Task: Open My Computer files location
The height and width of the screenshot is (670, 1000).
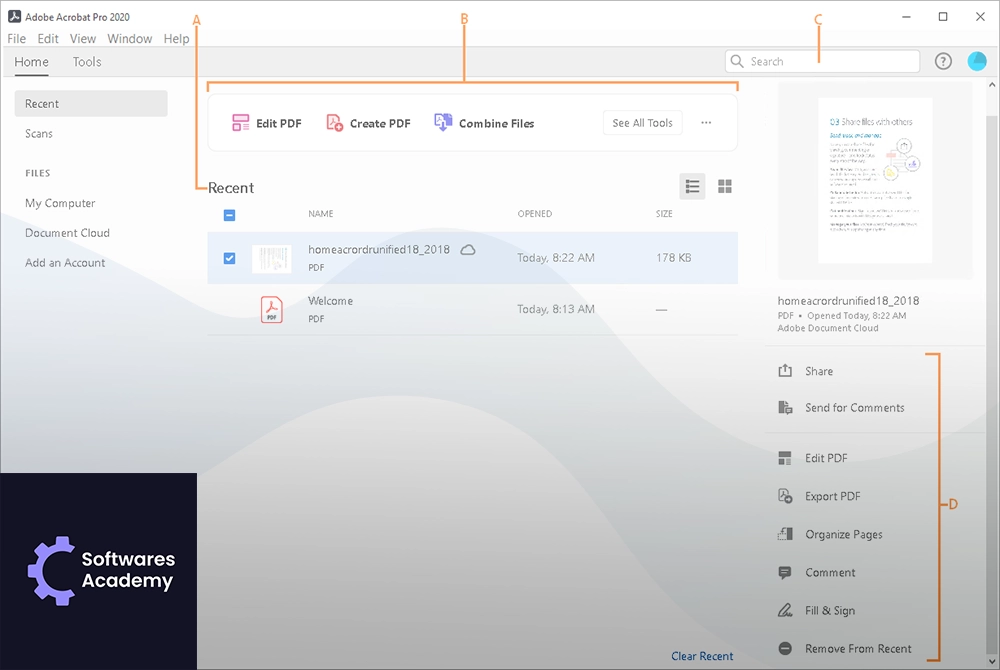Action: pyautogui.click(x=60, y=203)
